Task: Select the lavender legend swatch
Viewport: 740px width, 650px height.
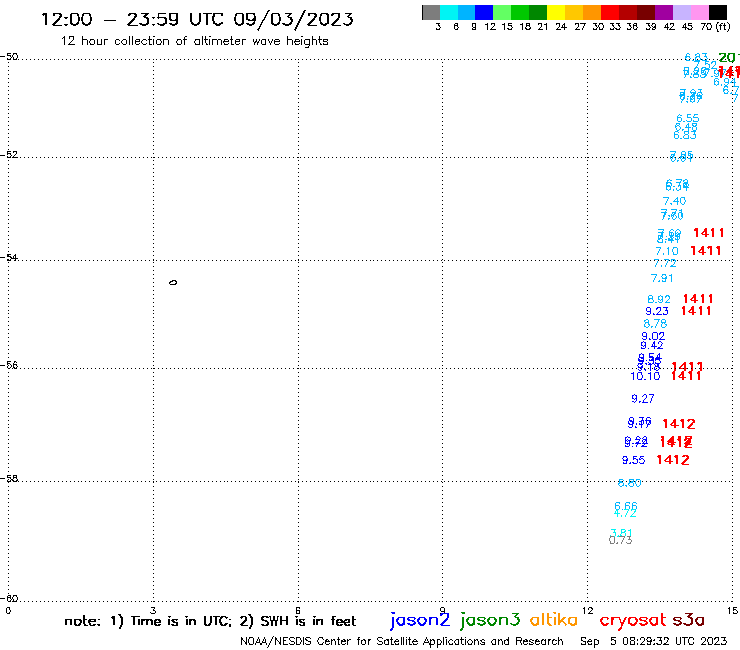Action: point(681,13)
